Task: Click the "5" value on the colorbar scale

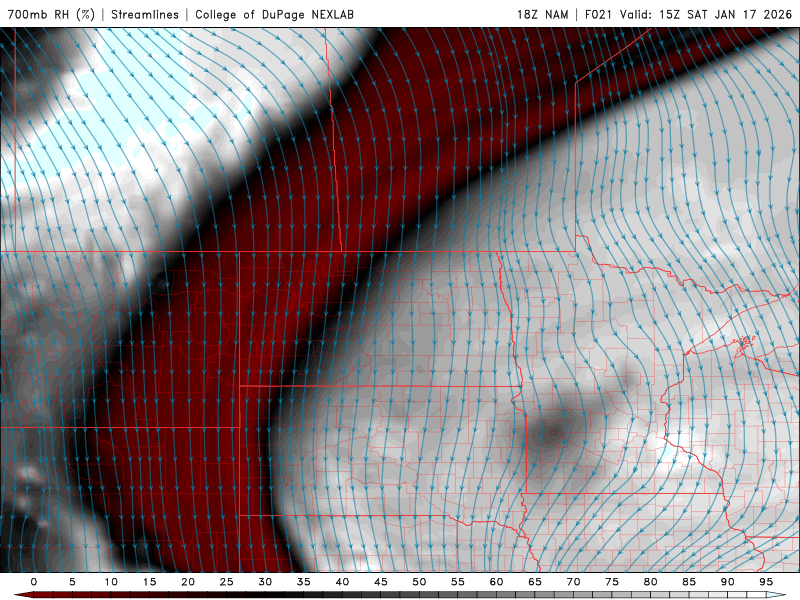Action: [x=72, y=582]
